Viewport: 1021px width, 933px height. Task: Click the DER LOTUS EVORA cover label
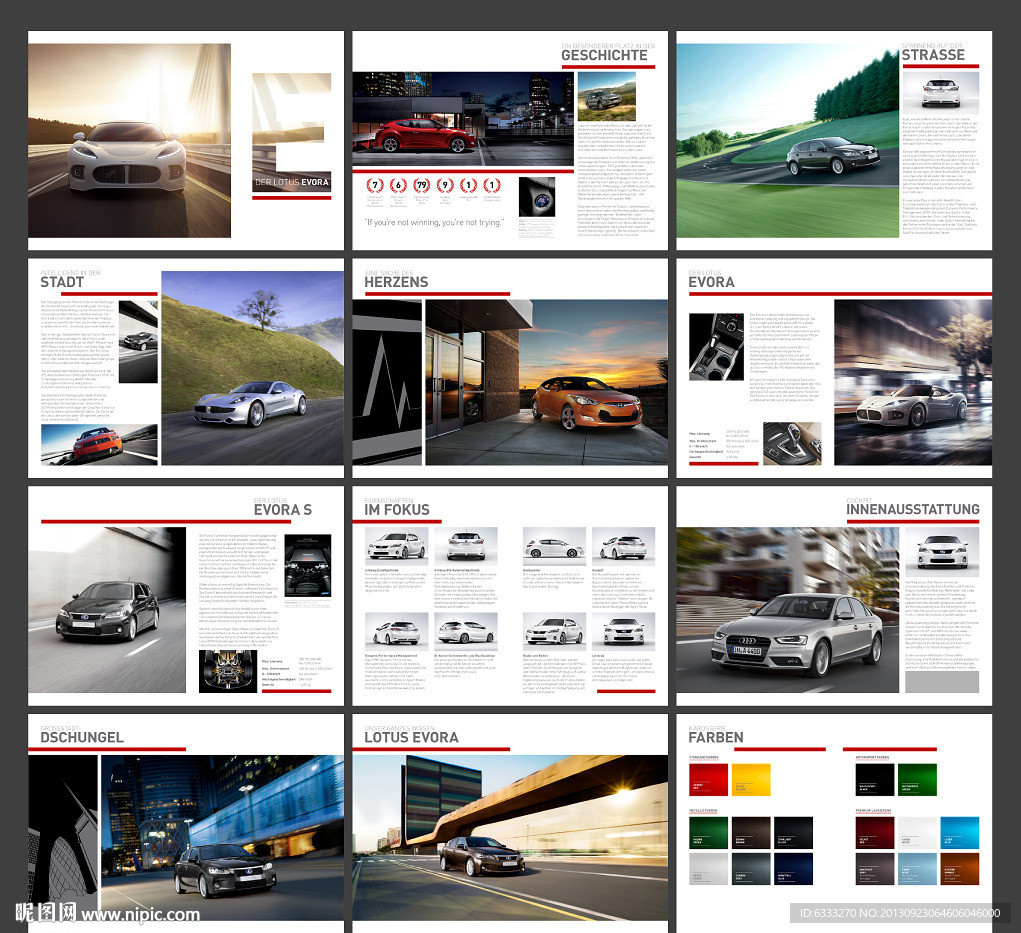point(292,182)
